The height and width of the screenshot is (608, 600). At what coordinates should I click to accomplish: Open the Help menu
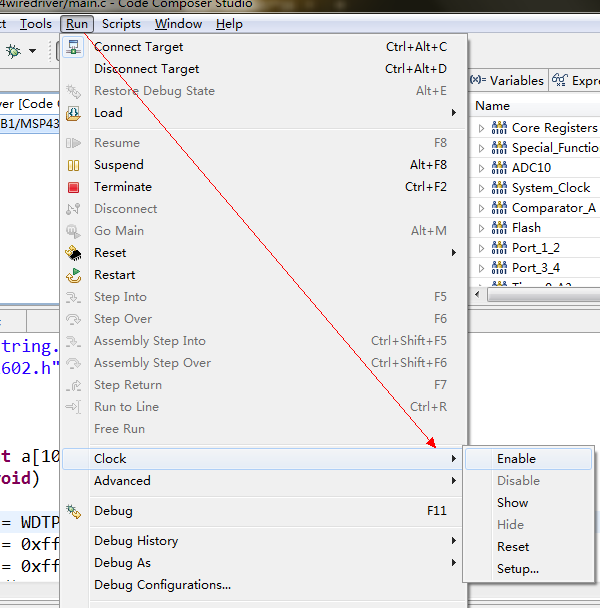[229, 24]
